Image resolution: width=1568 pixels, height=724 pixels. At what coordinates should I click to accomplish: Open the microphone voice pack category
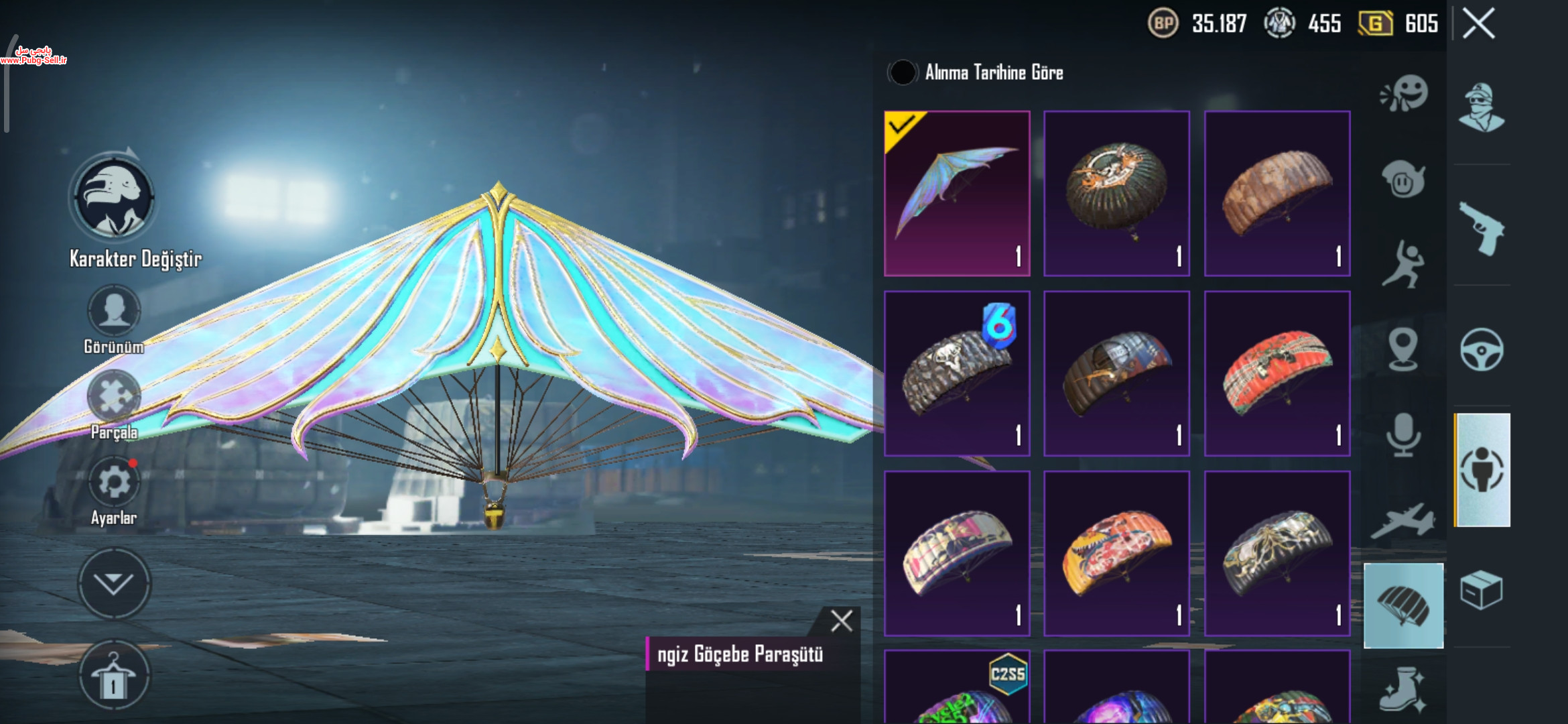1403,435
